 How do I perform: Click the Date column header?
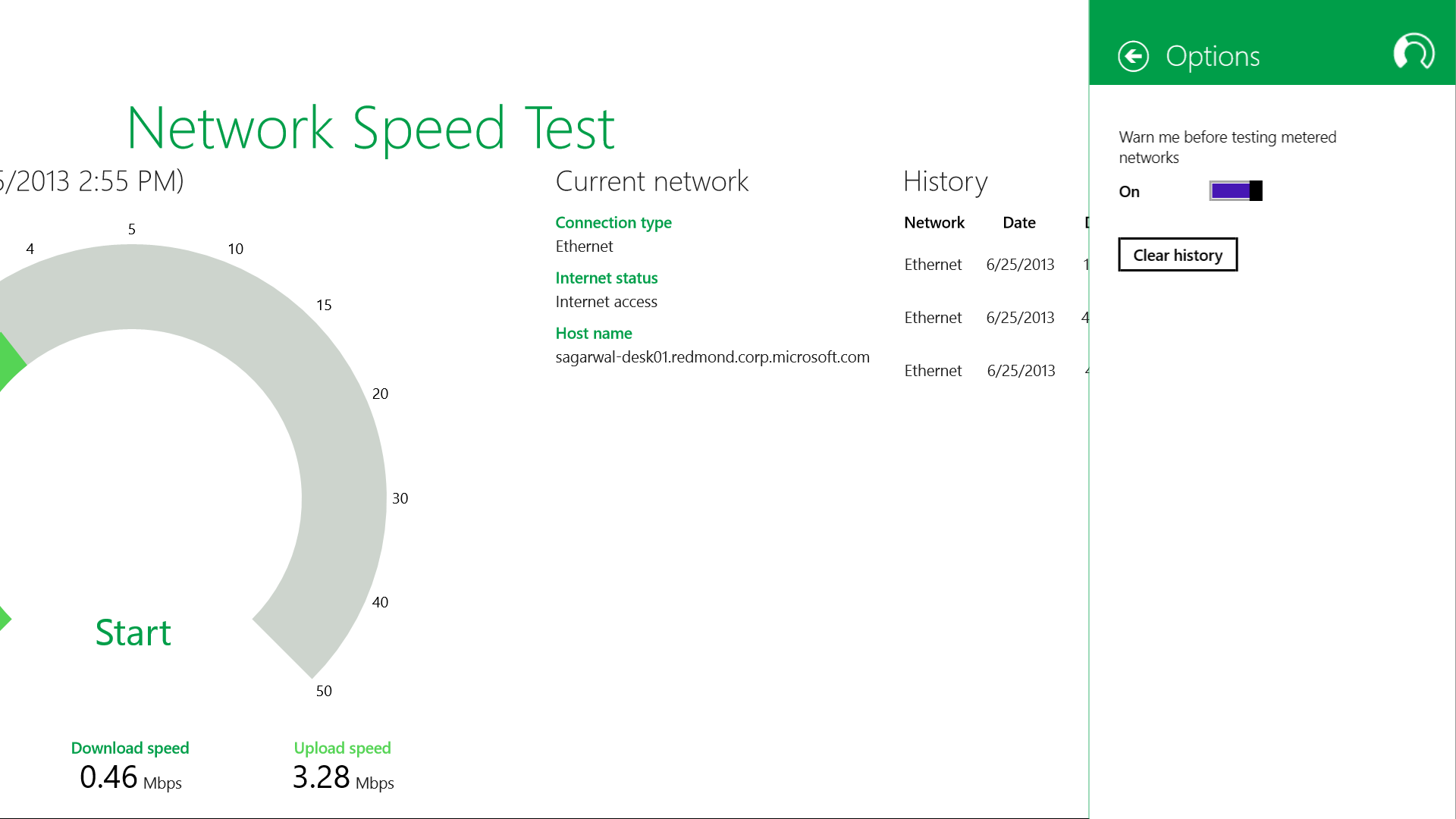(x=1019, y=222)
